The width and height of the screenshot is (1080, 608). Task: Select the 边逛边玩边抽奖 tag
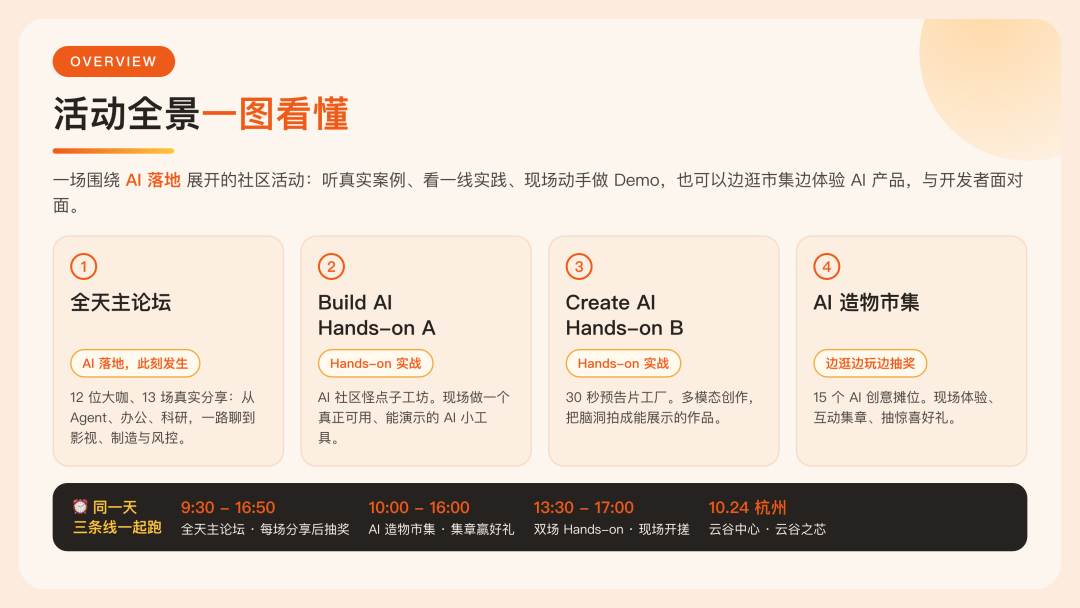[870, 364]
